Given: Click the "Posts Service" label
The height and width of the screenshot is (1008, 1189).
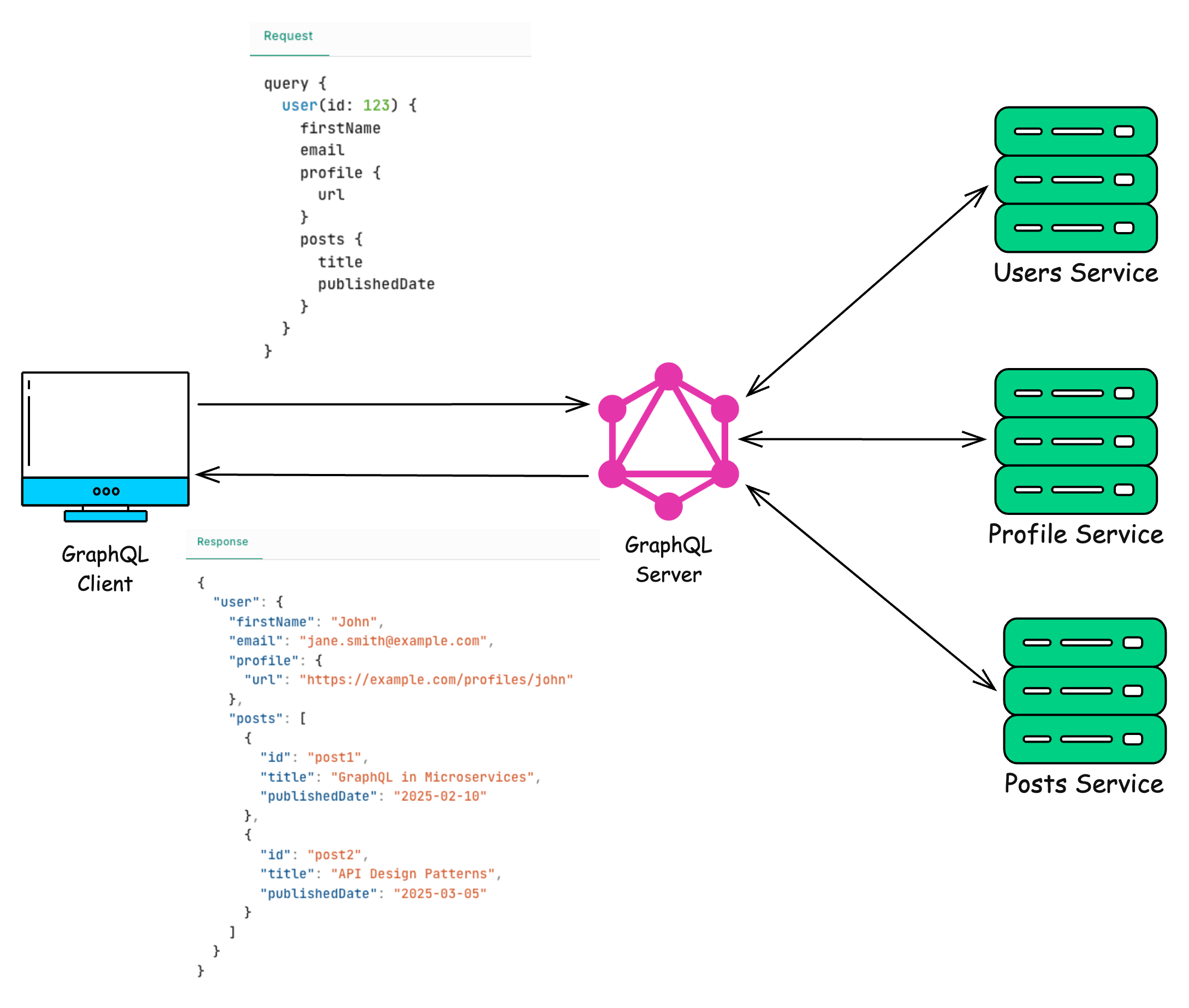Looking at the screenshot, I should [1084, 784].
